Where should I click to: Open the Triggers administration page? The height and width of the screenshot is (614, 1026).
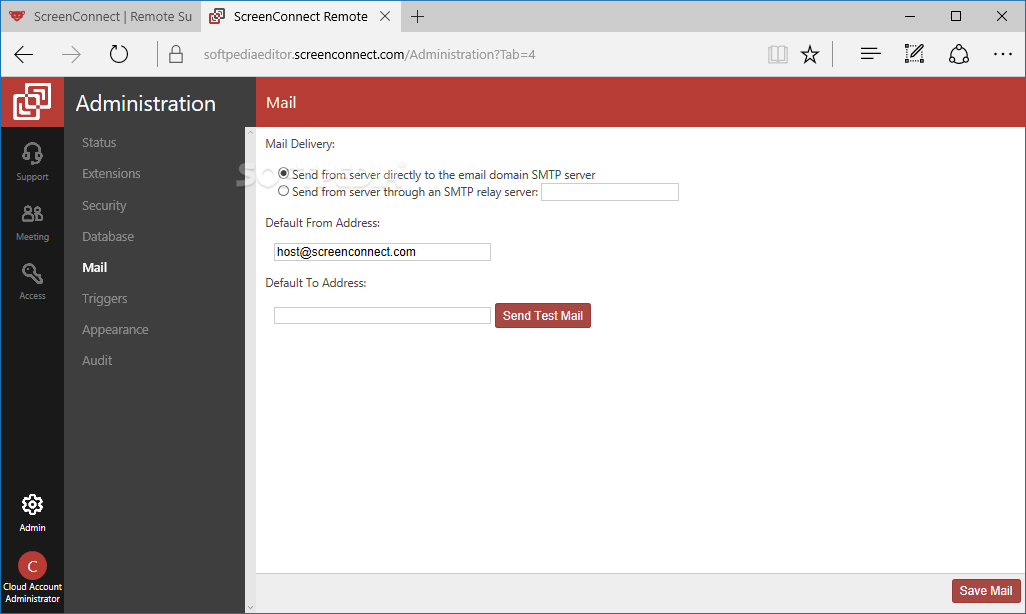[105, 298]
